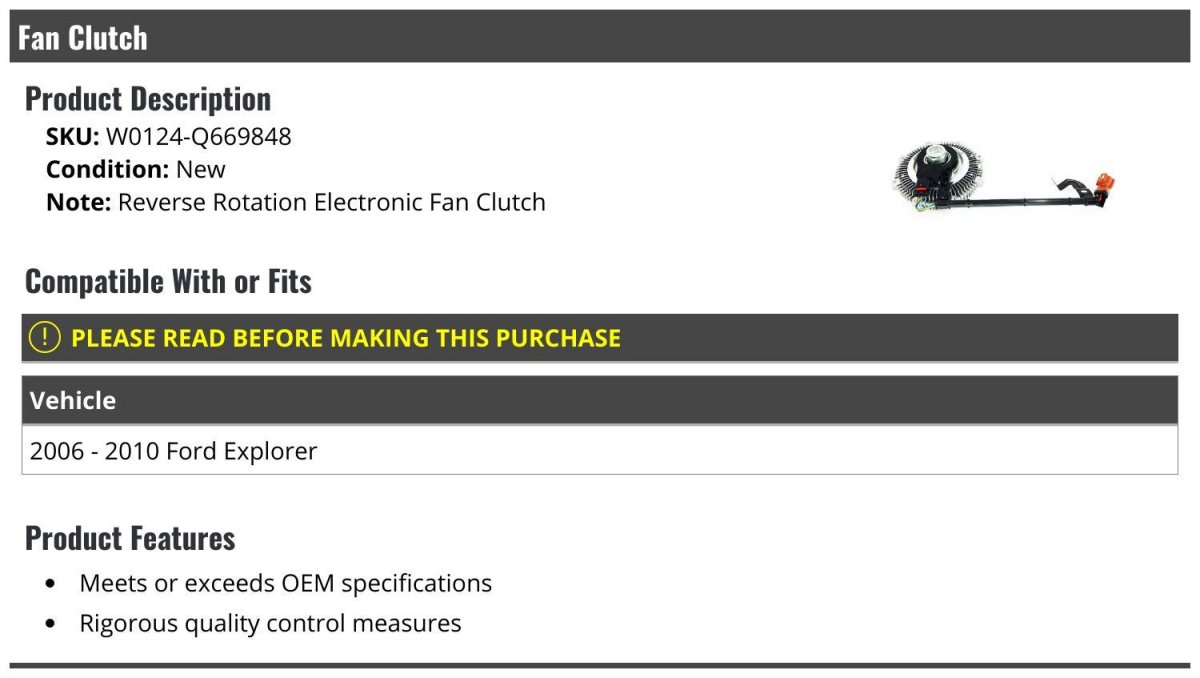1200x678 pixels.
Task: Click the SKU number W0124-Q669848
Action: point(199,137)
